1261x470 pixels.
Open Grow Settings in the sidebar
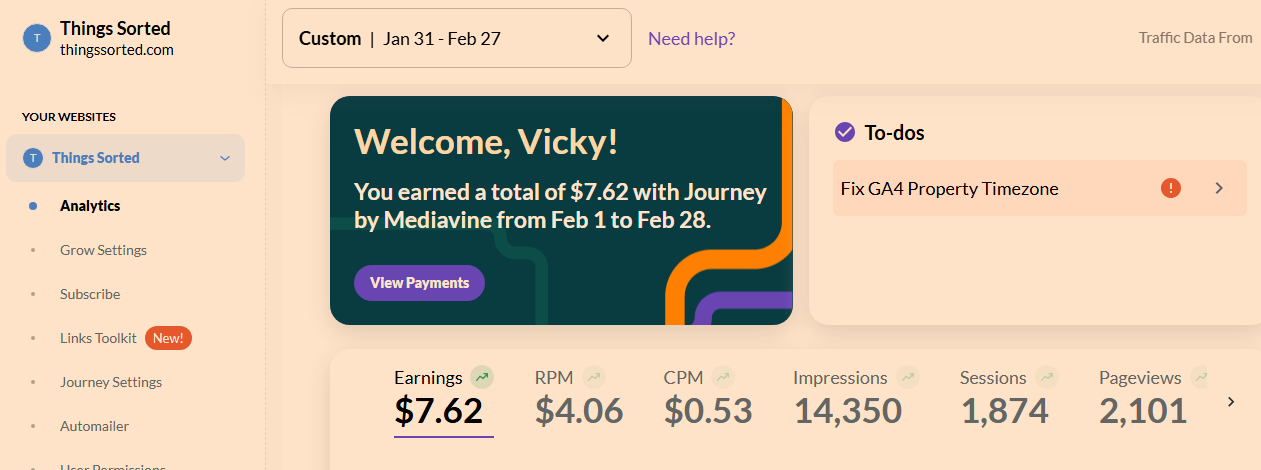(x=103, y=250)
